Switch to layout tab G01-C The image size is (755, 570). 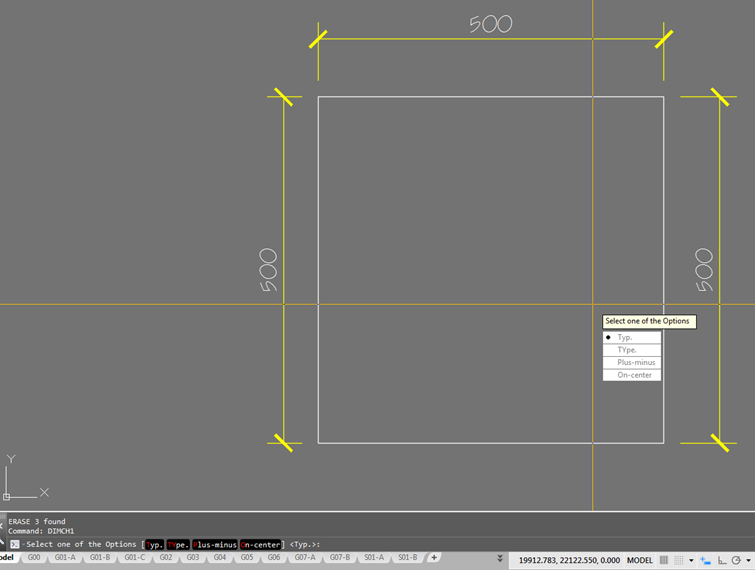click(x=135, y=557)
